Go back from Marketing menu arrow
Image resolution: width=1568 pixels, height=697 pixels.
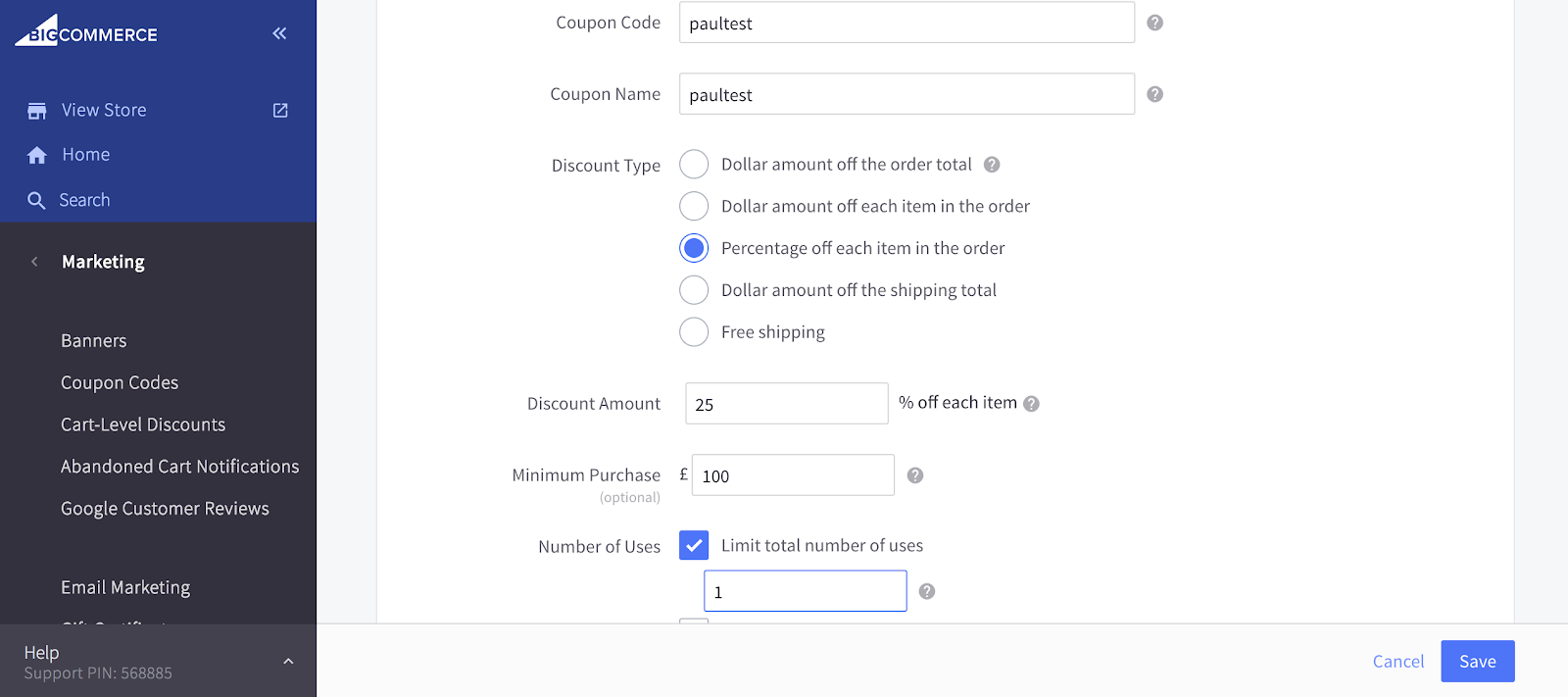coord(35,262)
